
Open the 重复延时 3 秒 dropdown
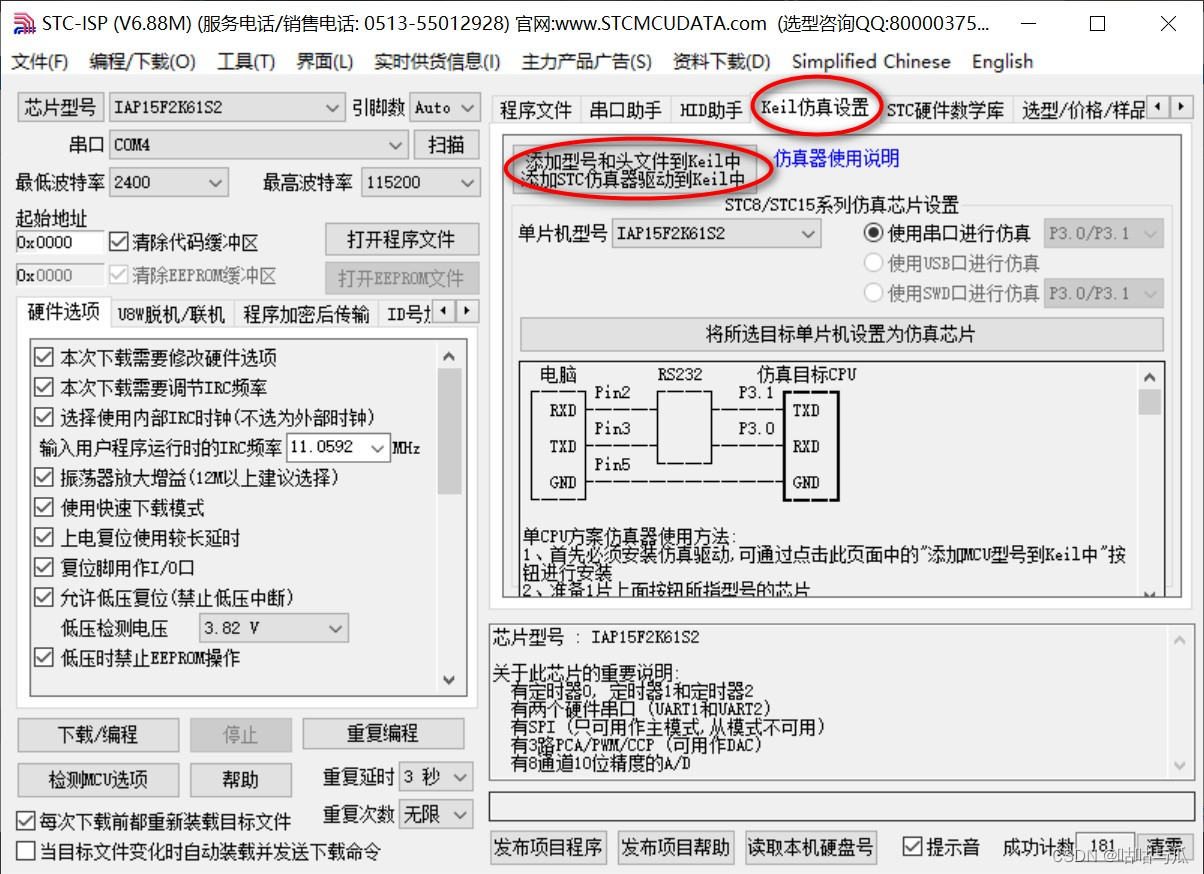435,777
